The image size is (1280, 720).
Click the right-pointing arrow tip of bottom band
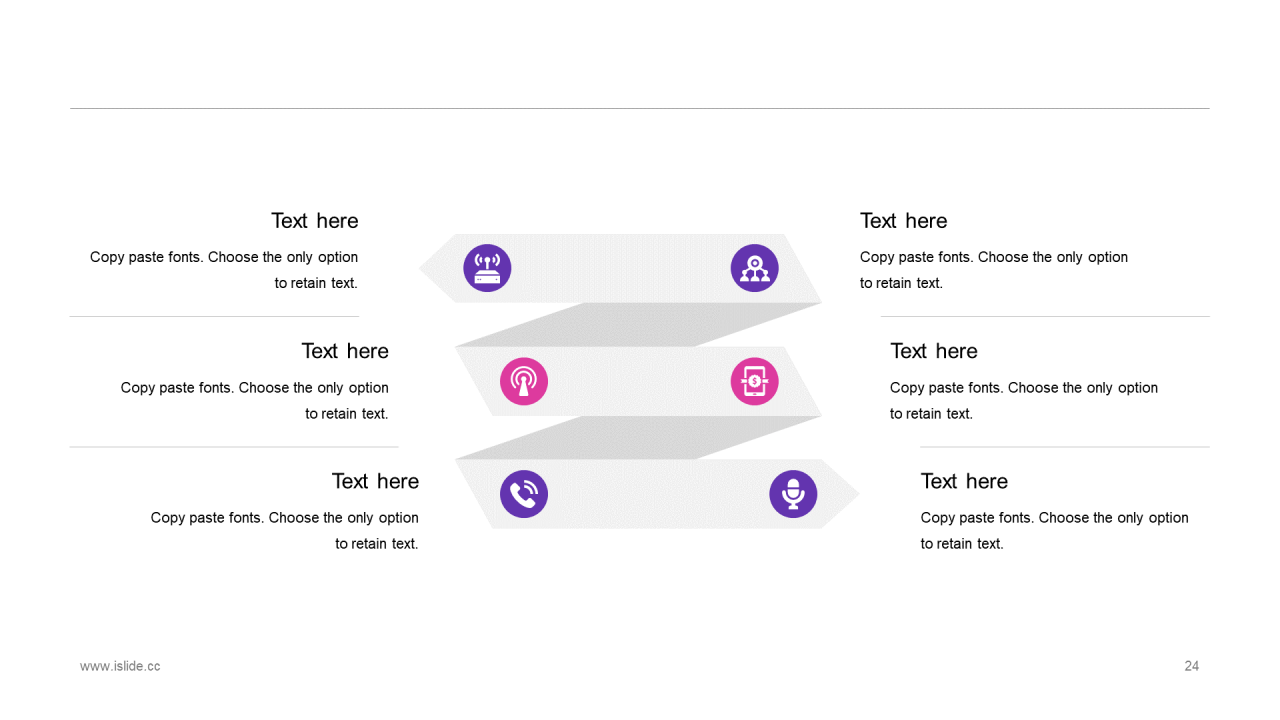(x=840, y=494)
